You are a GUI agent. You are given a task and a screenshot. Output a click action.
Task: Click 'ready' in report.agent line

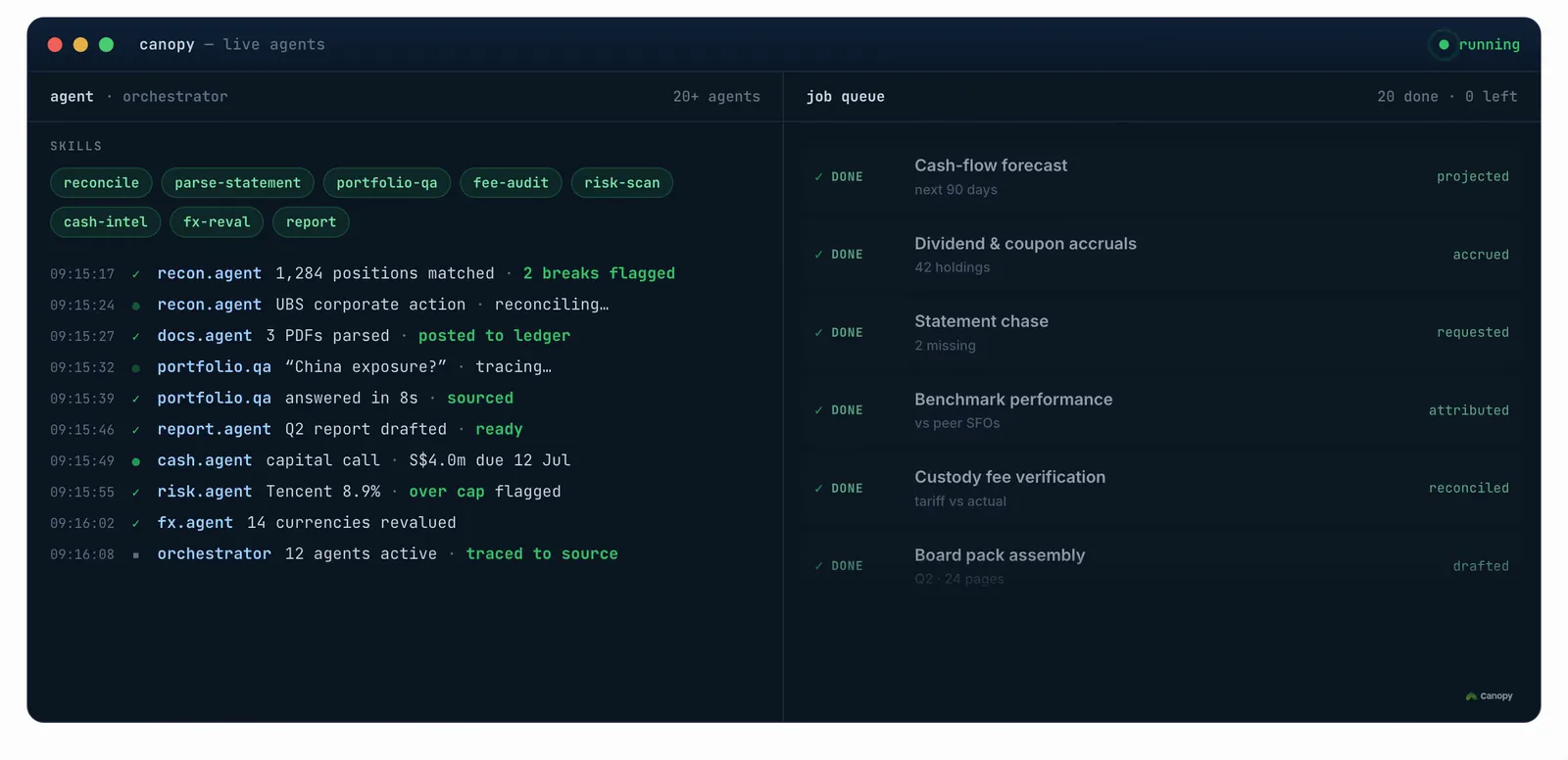coord(499,430)
